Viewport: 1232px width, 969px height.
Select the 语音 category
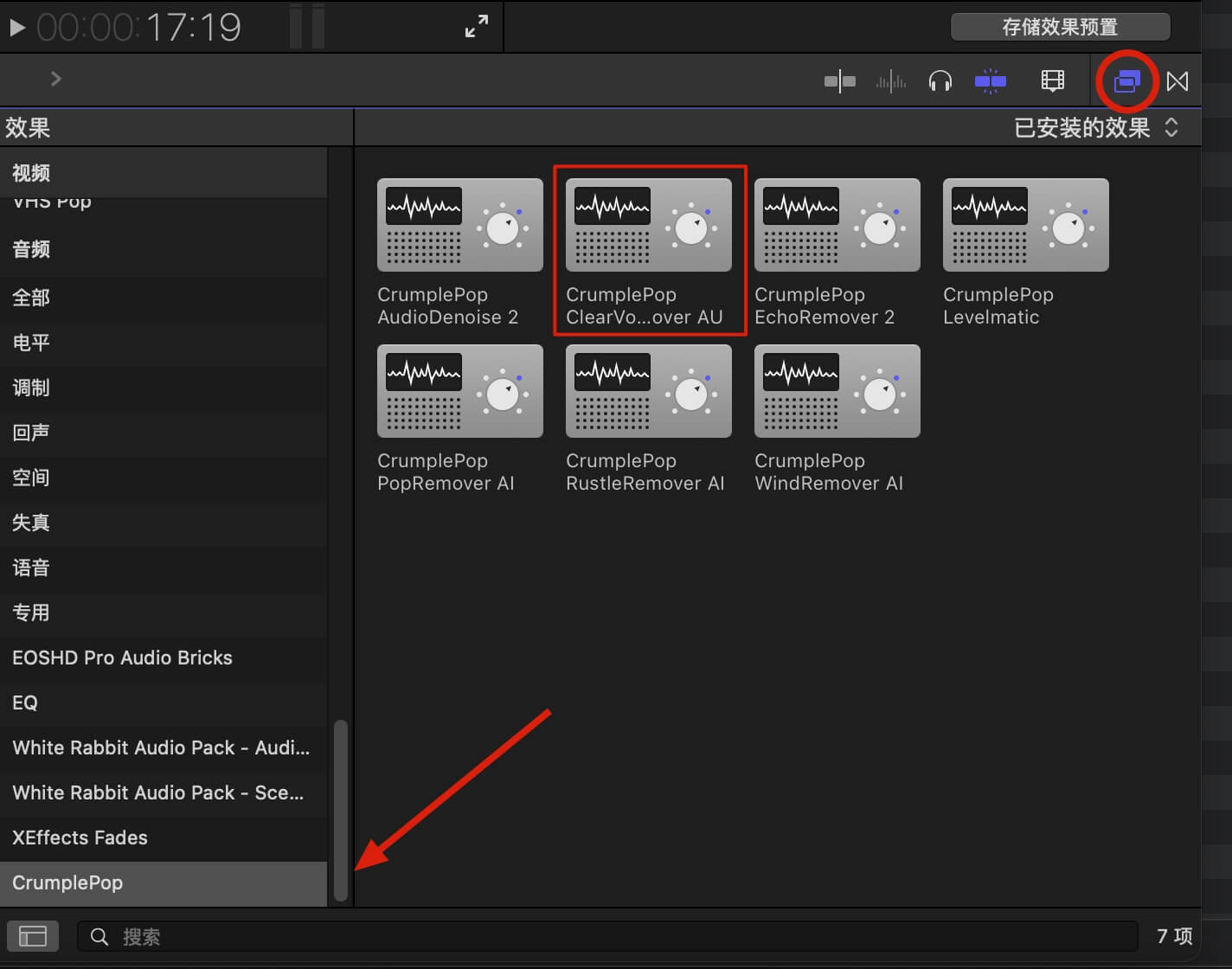pyautogui.click(x=164, y=568)
